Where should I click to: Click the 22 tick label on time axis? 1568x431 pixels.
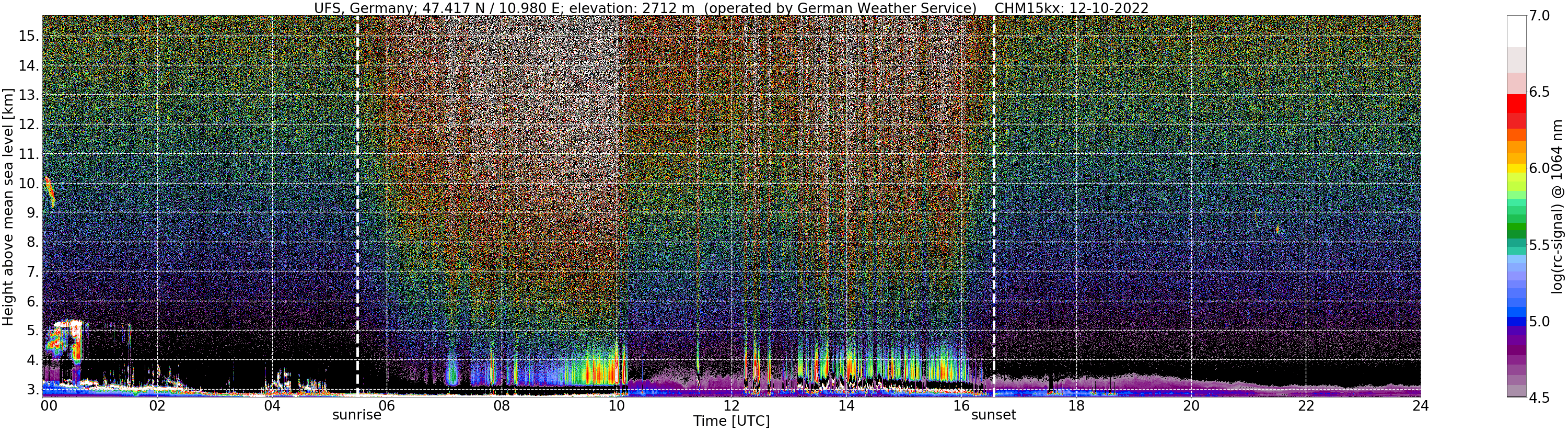tap(1306, 405)
